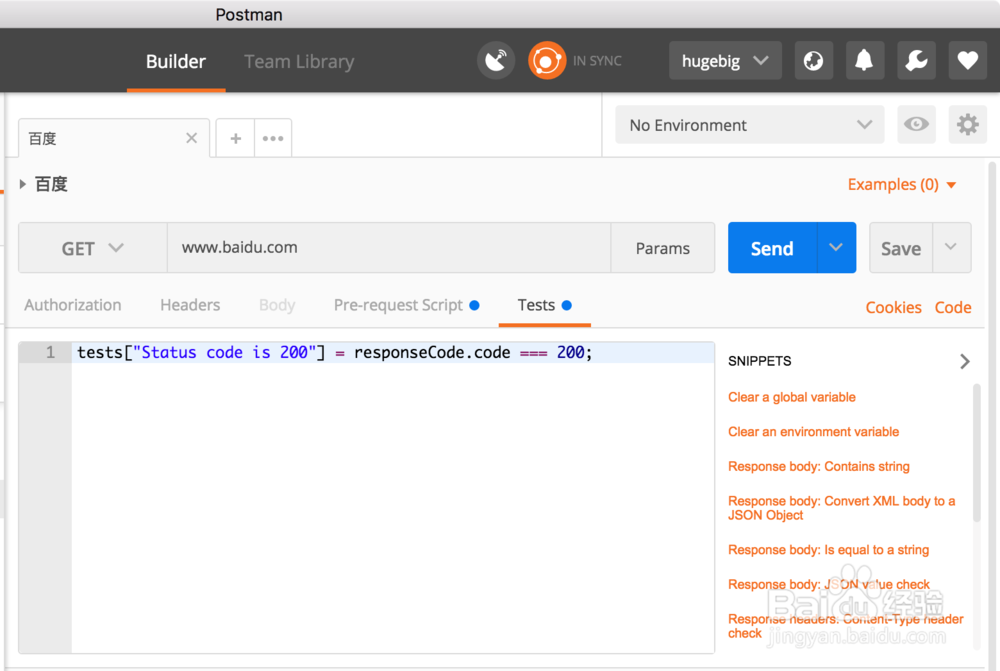The width and height of the screenshot is (1000, 671).
Task: Expand the 百度 request description triangle
Action: click(22, 184)
